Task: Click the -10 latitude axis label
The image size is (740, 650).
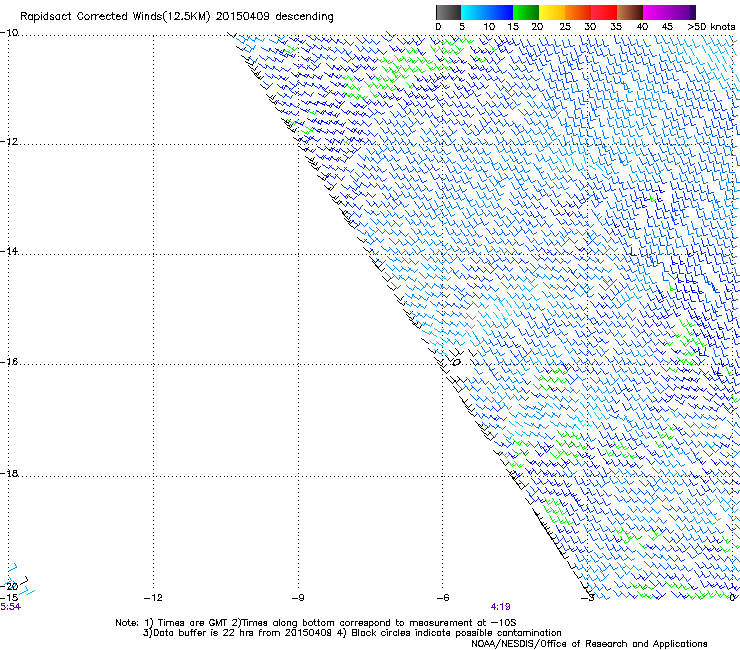Action: pos(9,33)
